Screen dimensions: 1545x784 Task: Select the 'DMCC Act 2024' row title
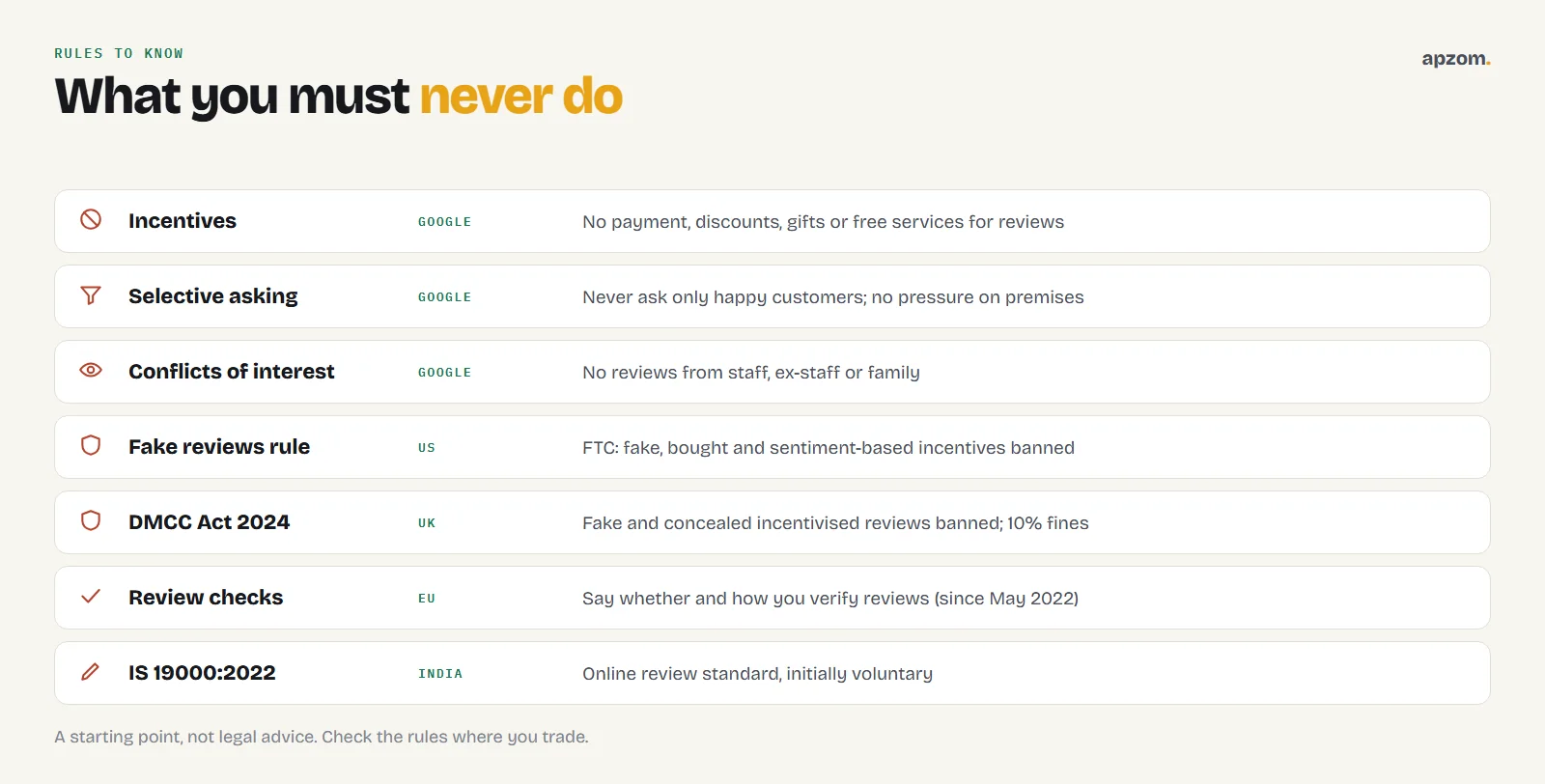(x=210, y=522)
